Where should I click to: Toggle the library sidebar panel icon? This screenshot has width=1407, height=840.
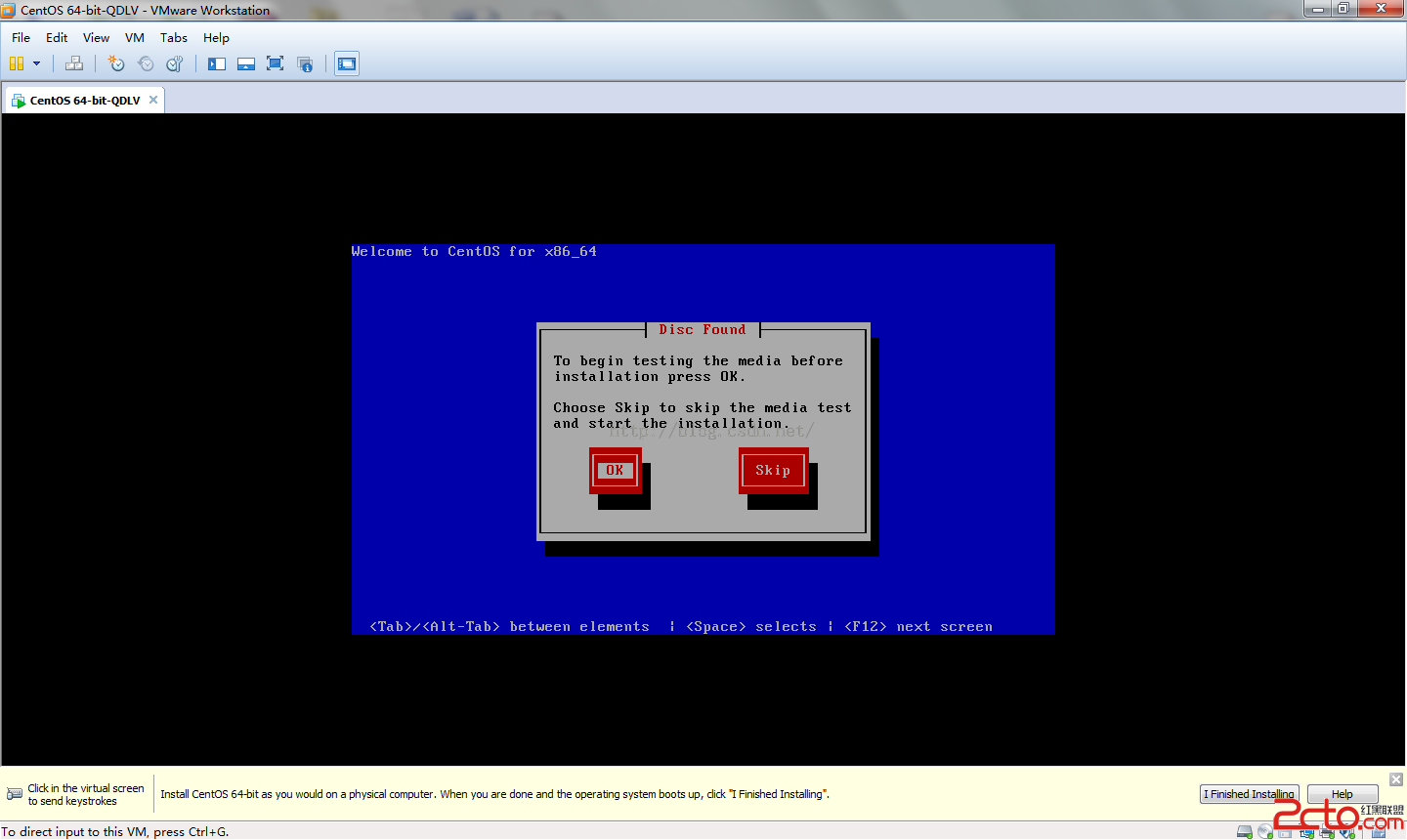(x=217, y=63)
